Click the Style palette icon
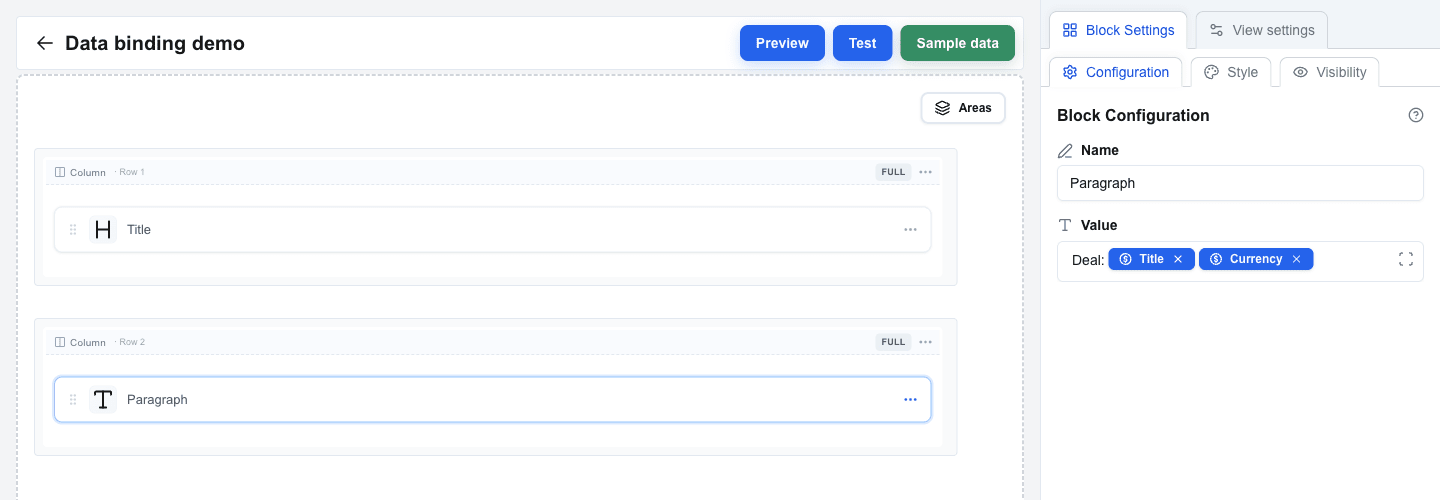 coord(1211,72)
